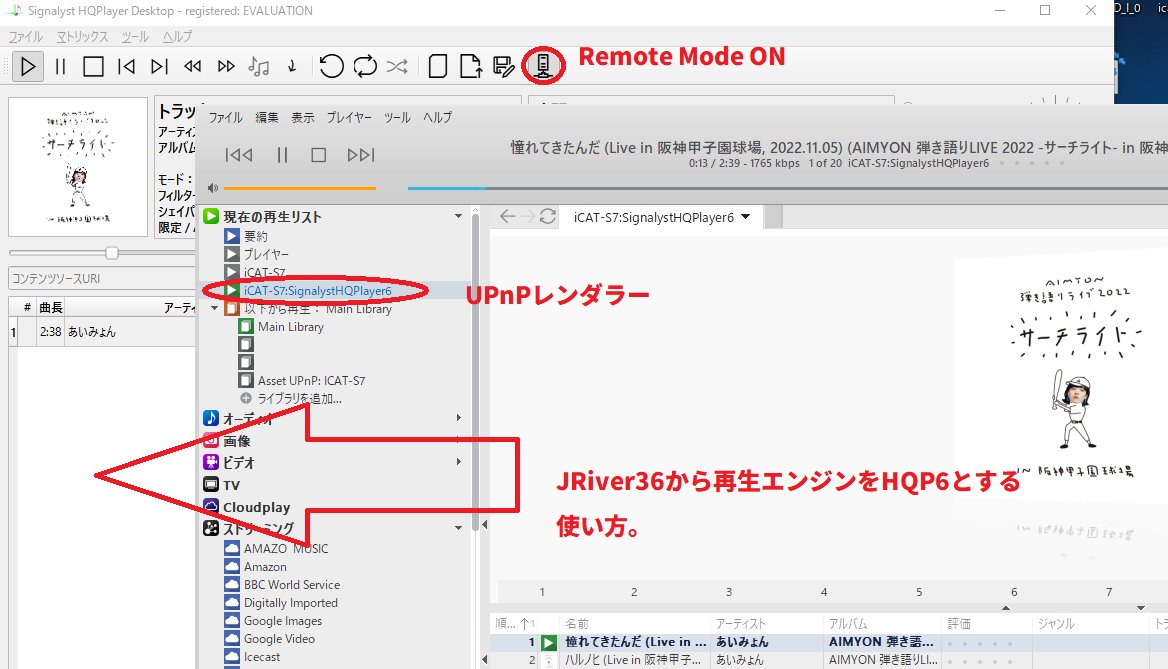Click the コンテンツソースURI input field
This screenshot has width=1168, height=669.
[x=102, y=278]
